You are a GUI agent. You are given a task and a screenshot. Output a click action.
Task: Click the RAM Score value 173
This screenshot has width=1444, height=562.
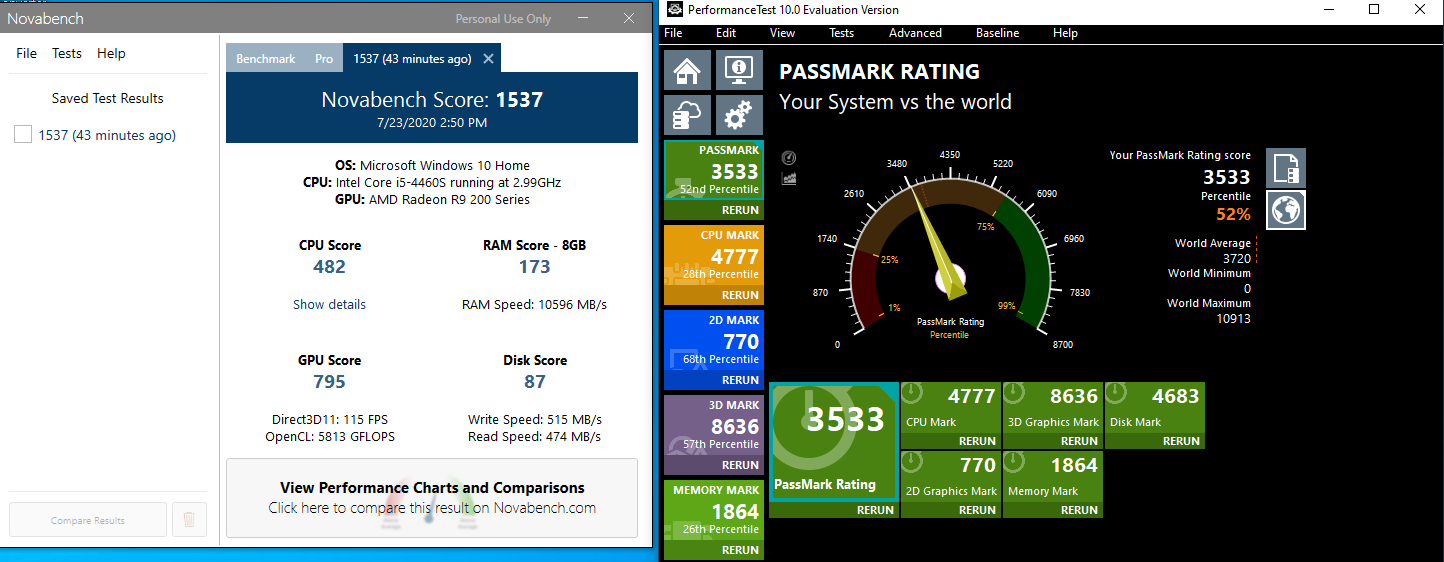[534, 267]
